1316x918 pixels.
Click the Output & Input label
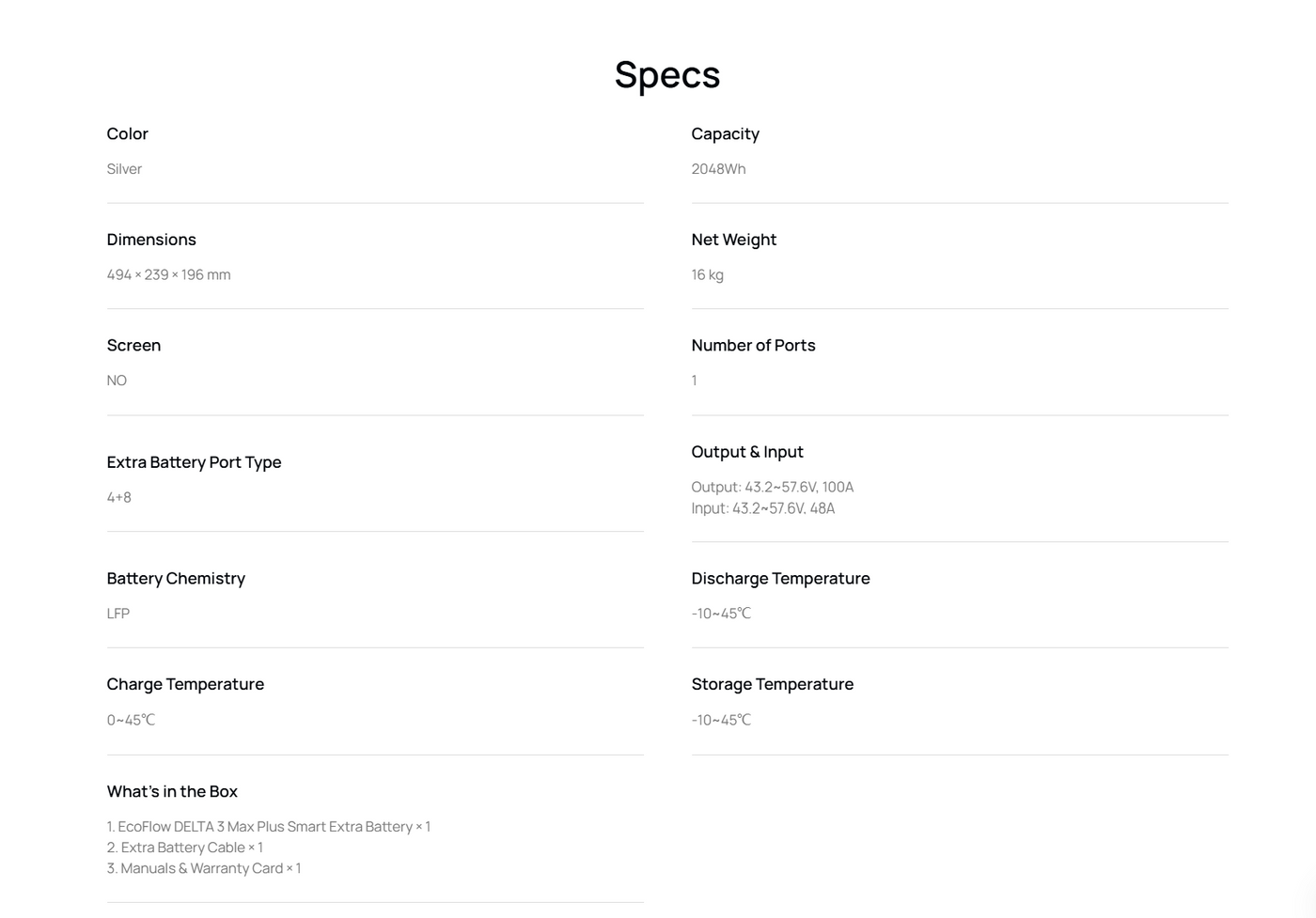pos(746,452)
